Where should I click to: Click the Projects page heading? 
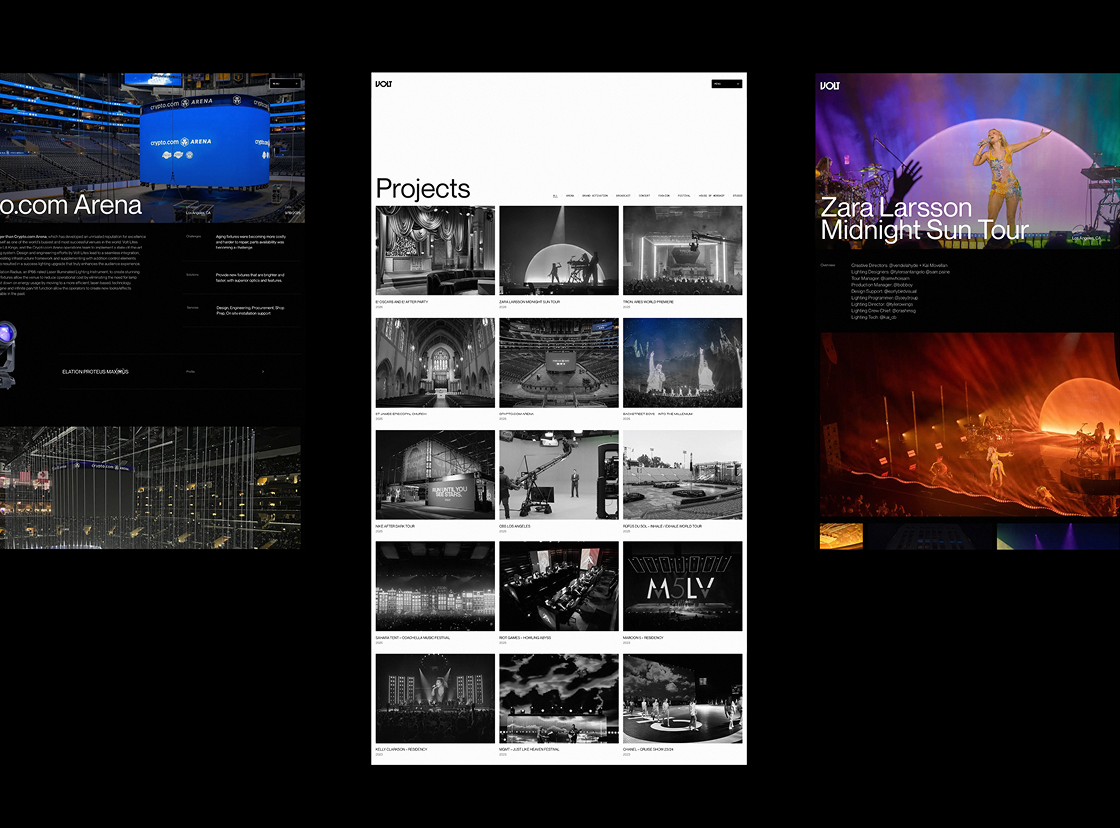pyautogui.click(x=423, y=189)
